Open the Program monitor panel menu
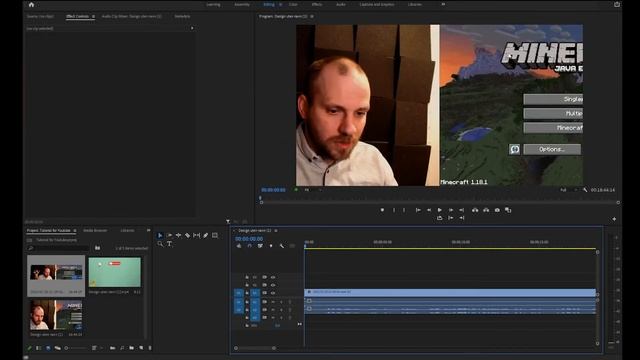Viewport: 640px width, 360px height. tap(312, 16)
